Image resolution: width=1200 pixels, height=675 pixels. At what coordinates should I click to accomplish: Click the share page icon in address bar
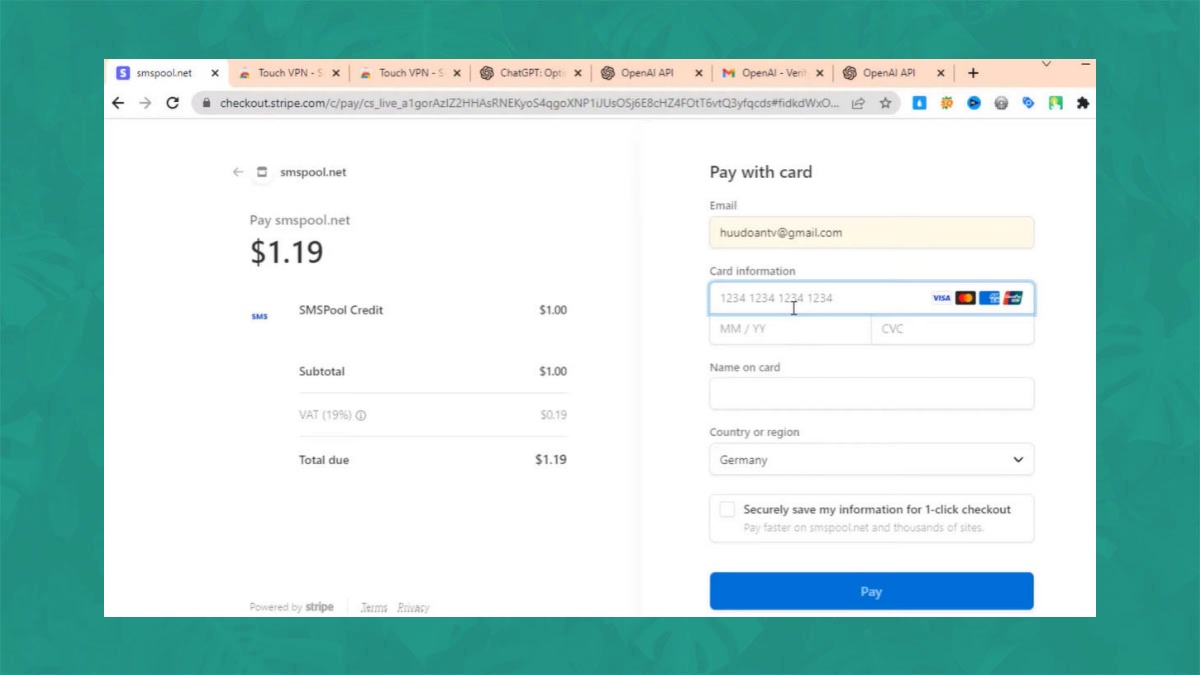858,103
